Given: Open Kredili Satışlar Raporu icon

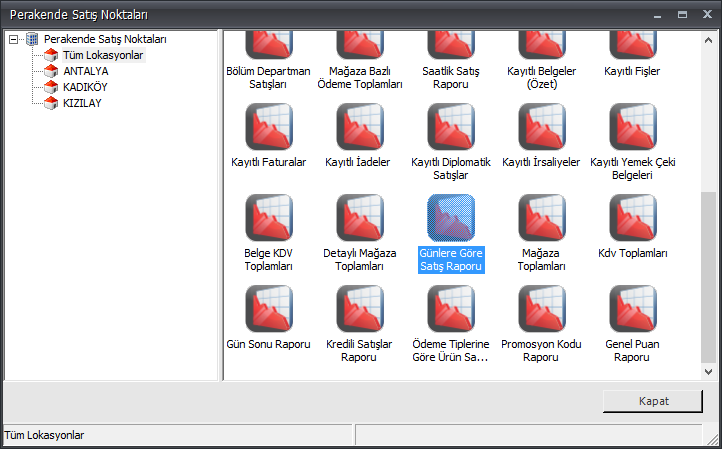Looking at the screenshot, I should (359, 309).
